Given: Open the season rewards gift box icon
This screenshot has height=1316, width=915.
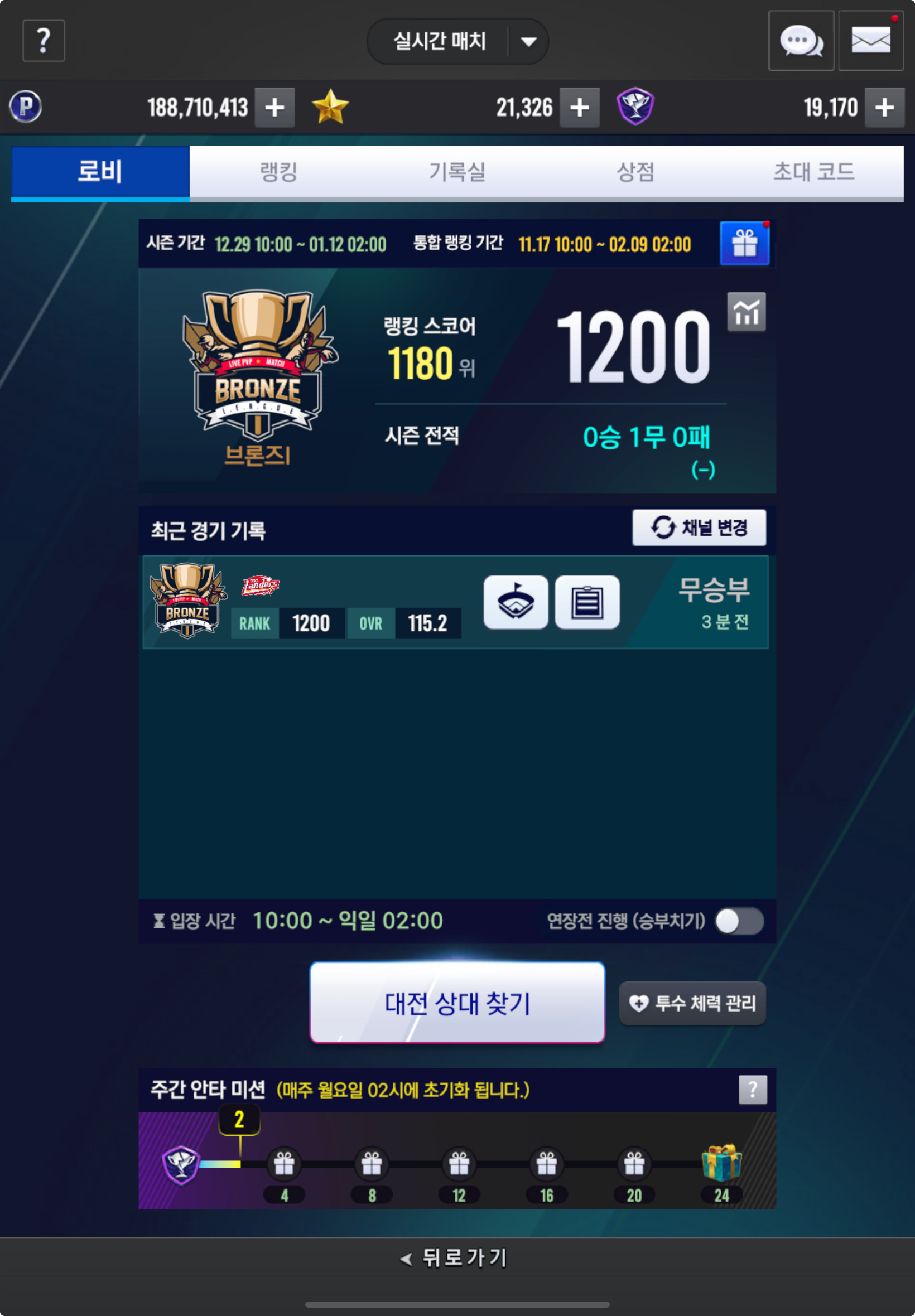Looking at the screenshot, I should [x=745, y=244].
